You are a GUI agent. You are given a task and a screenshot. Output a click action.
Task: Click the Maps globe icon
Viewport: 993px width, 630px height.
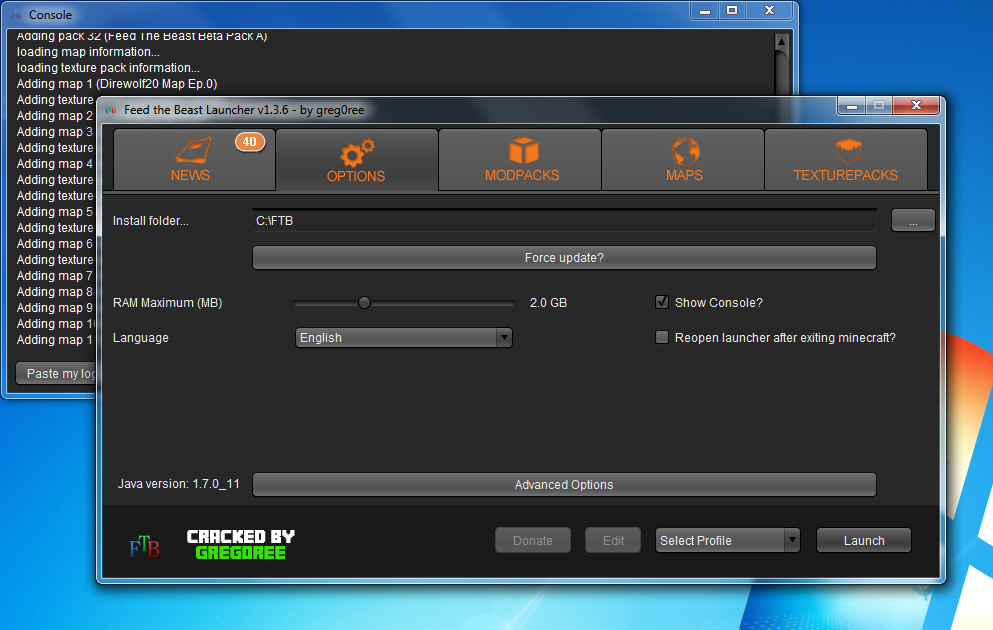684,151
